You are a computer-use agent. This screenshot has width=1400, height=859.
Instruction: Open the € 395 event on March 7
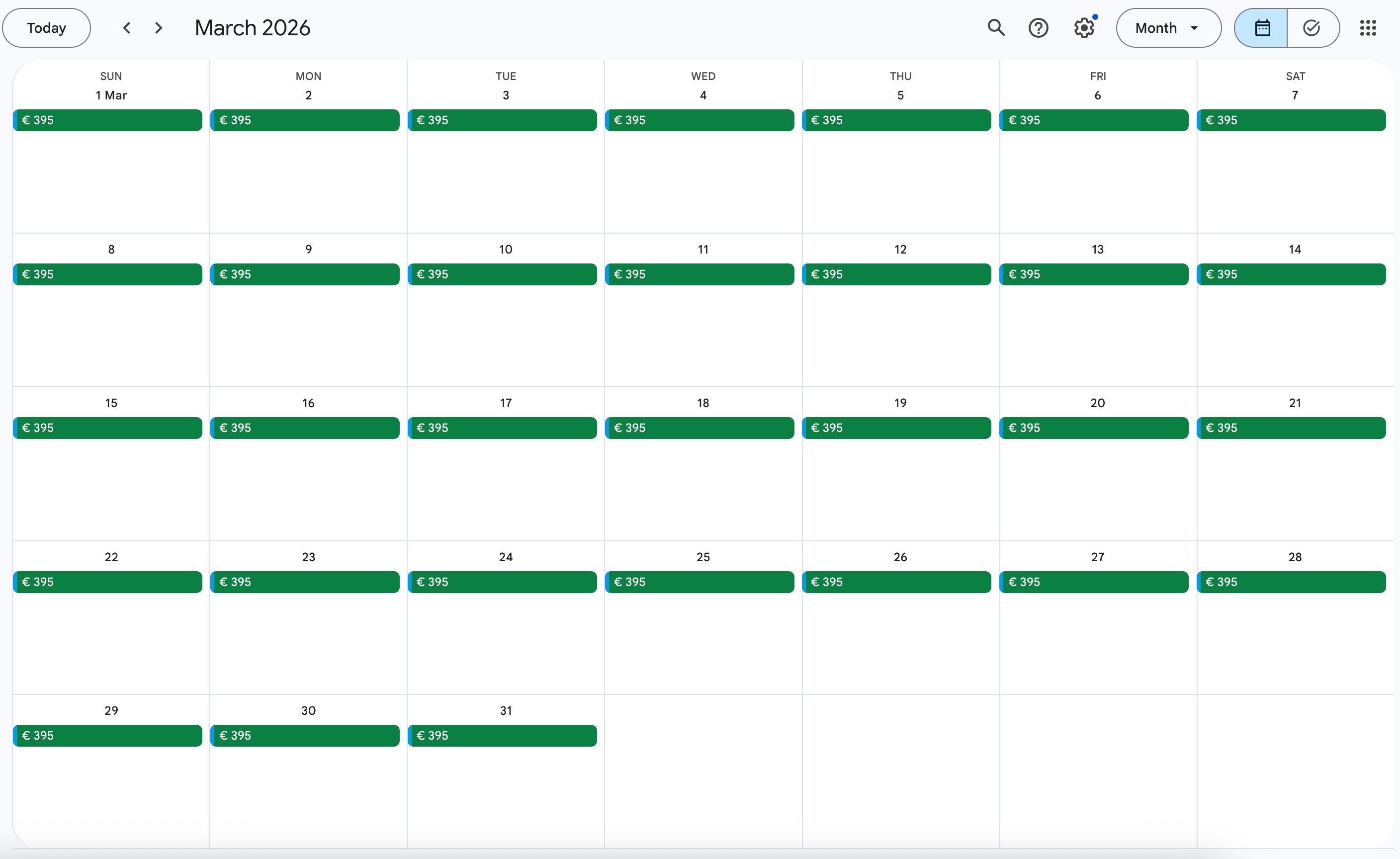point(1292,120)
